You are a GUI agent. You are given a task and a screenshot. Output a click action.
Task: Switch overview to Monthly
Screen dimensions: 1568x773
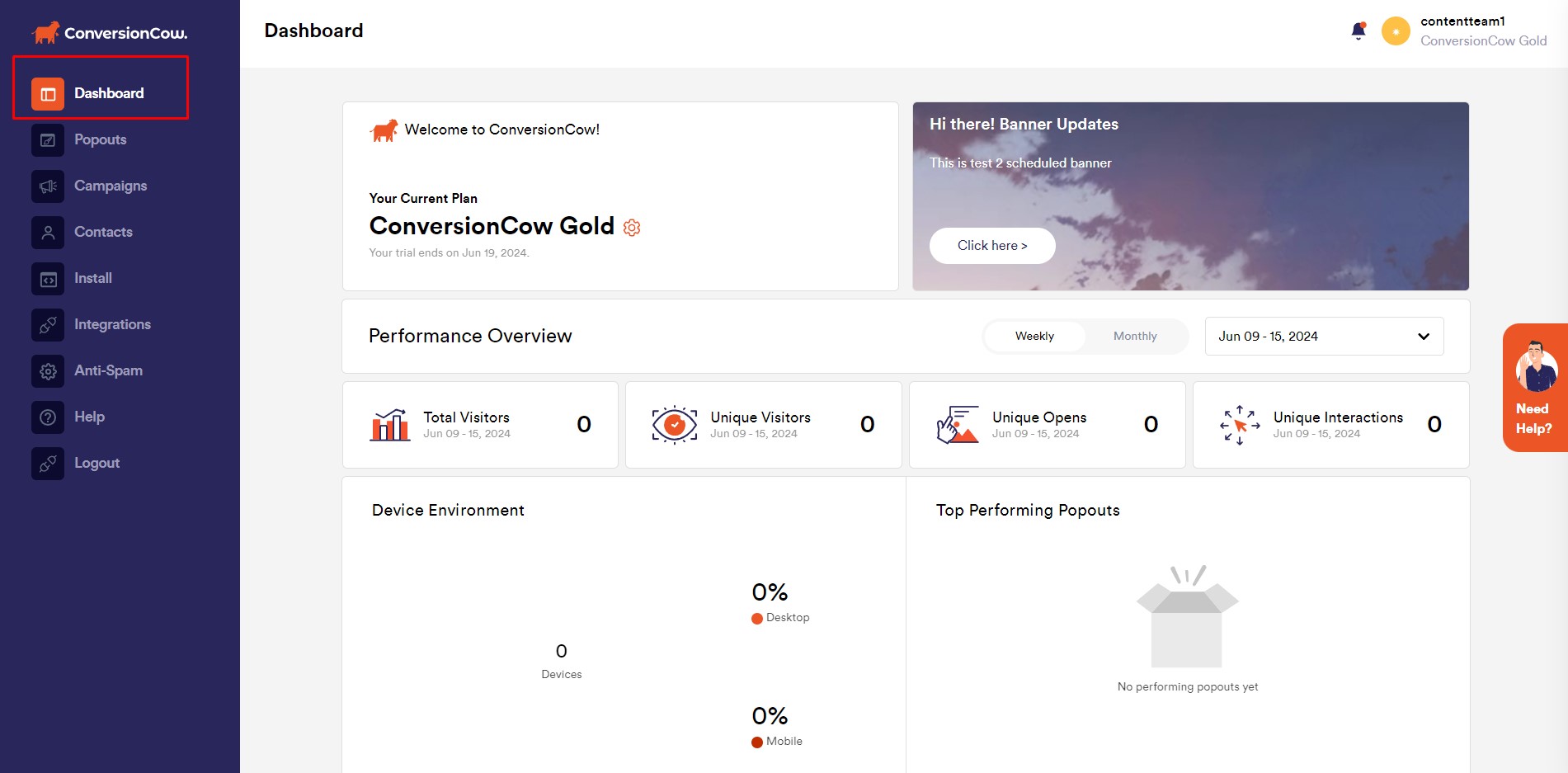(1135, 337)
